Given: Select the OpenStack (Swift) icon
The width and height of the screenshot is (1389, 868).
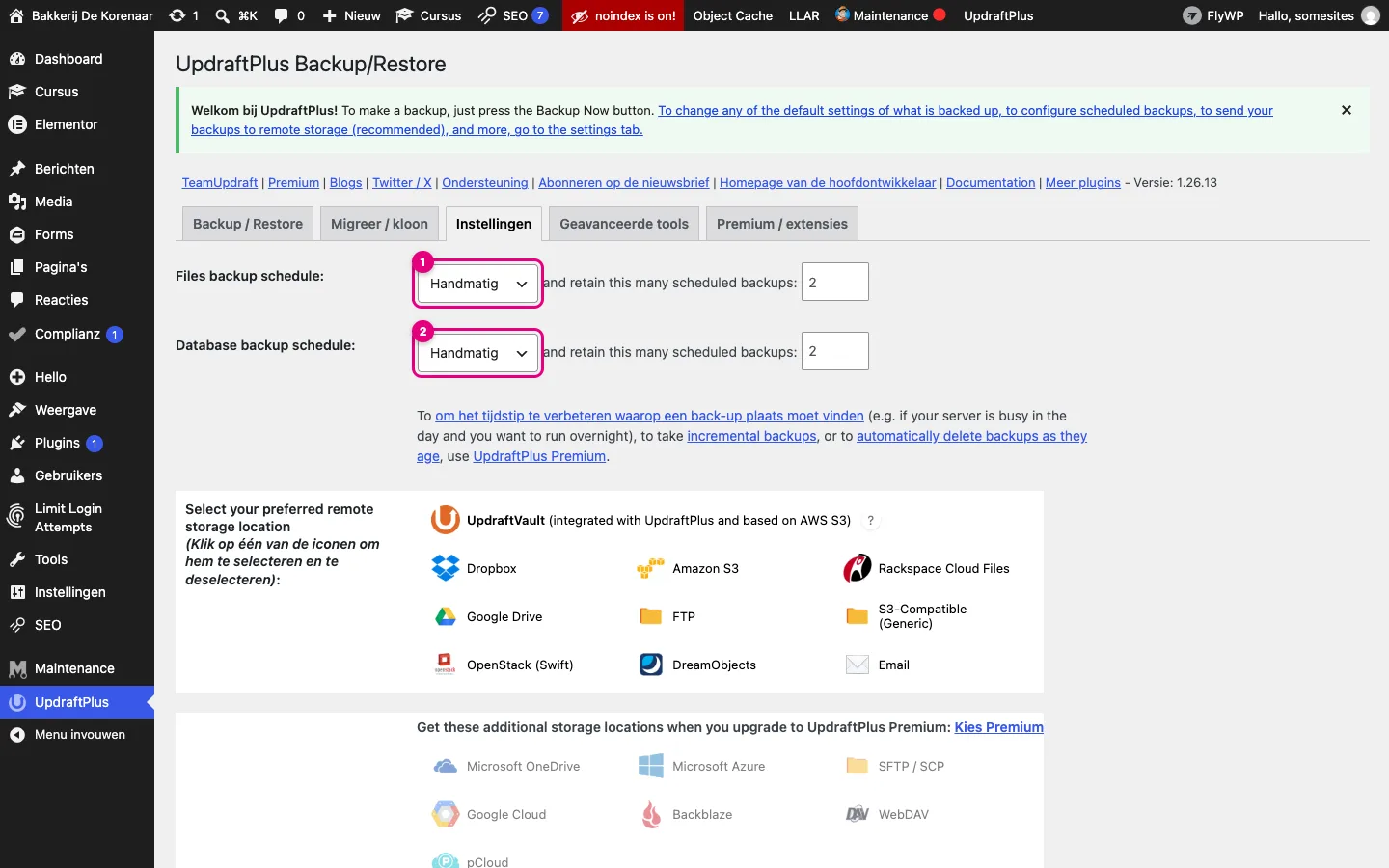Looking at the screenshot, I should tap(446, 665).
